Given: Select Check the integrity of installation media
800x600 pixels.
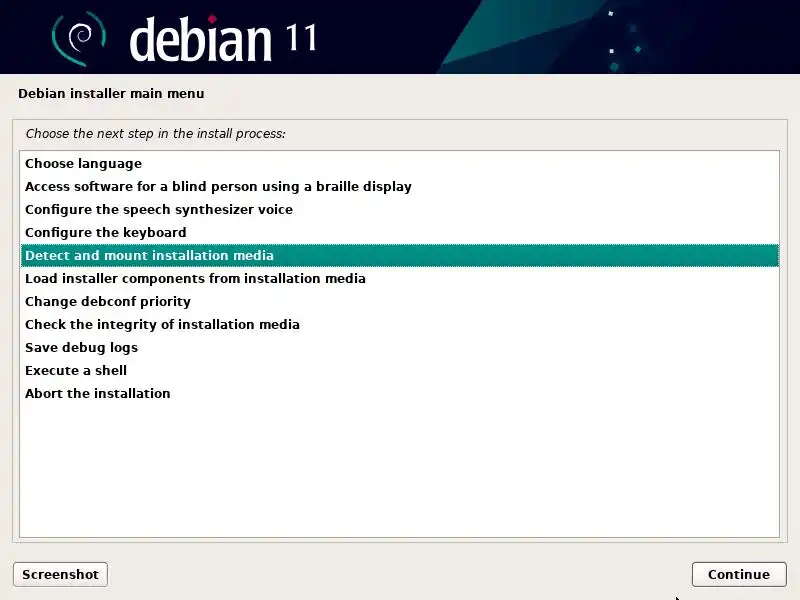Looking at the screenshot, I should 400,324.
